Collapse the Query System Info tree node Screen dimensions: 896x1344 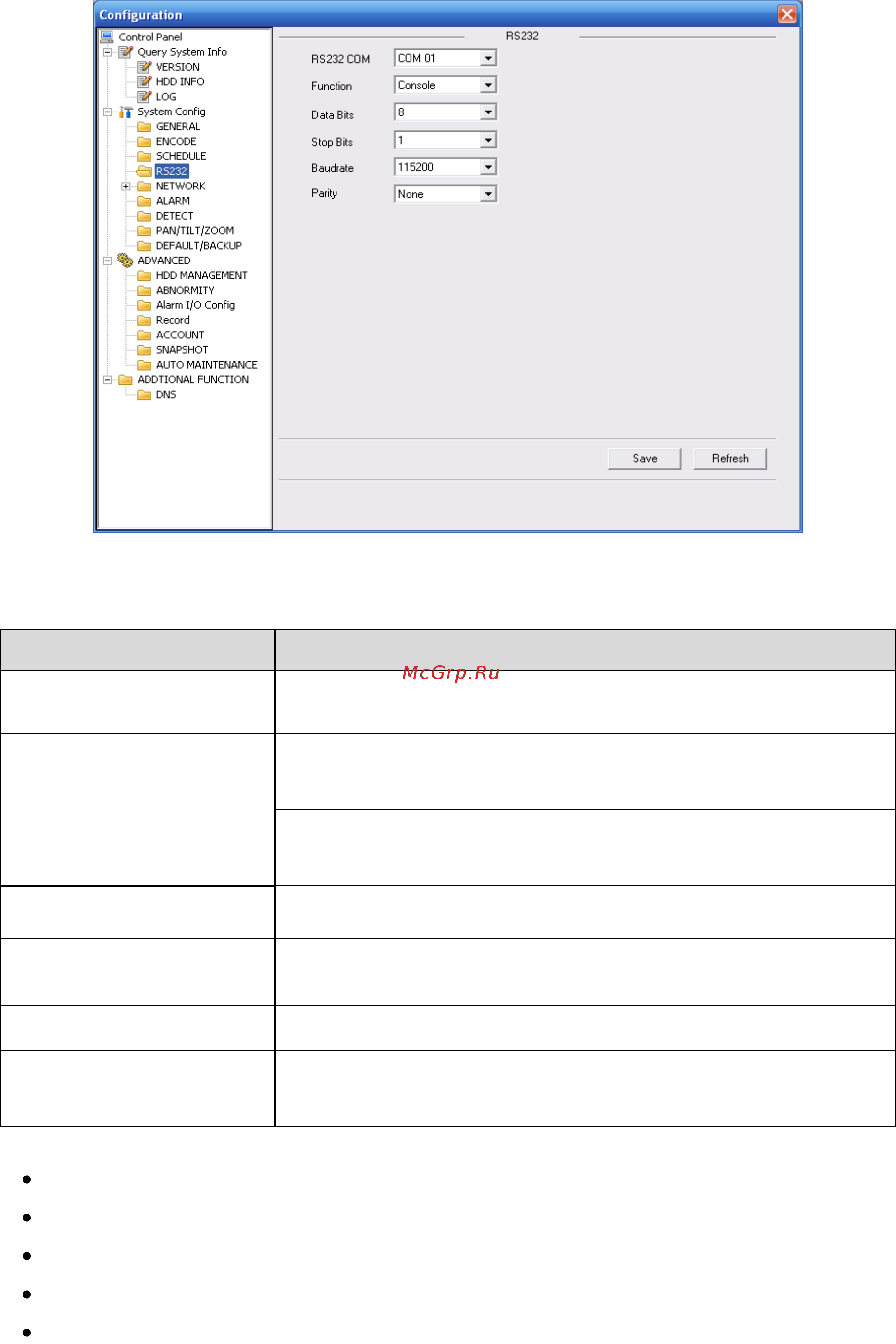tap(107, 52)
